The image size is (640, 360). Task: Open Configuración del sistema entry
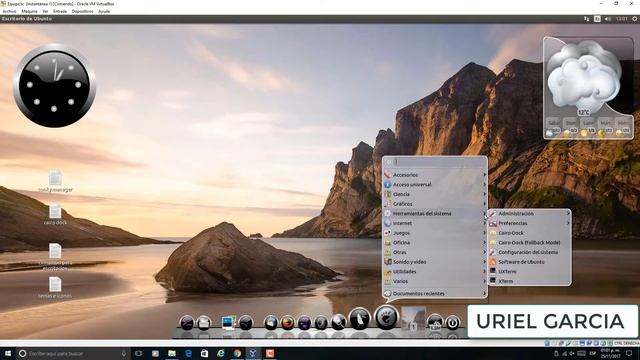pos(529,252)
